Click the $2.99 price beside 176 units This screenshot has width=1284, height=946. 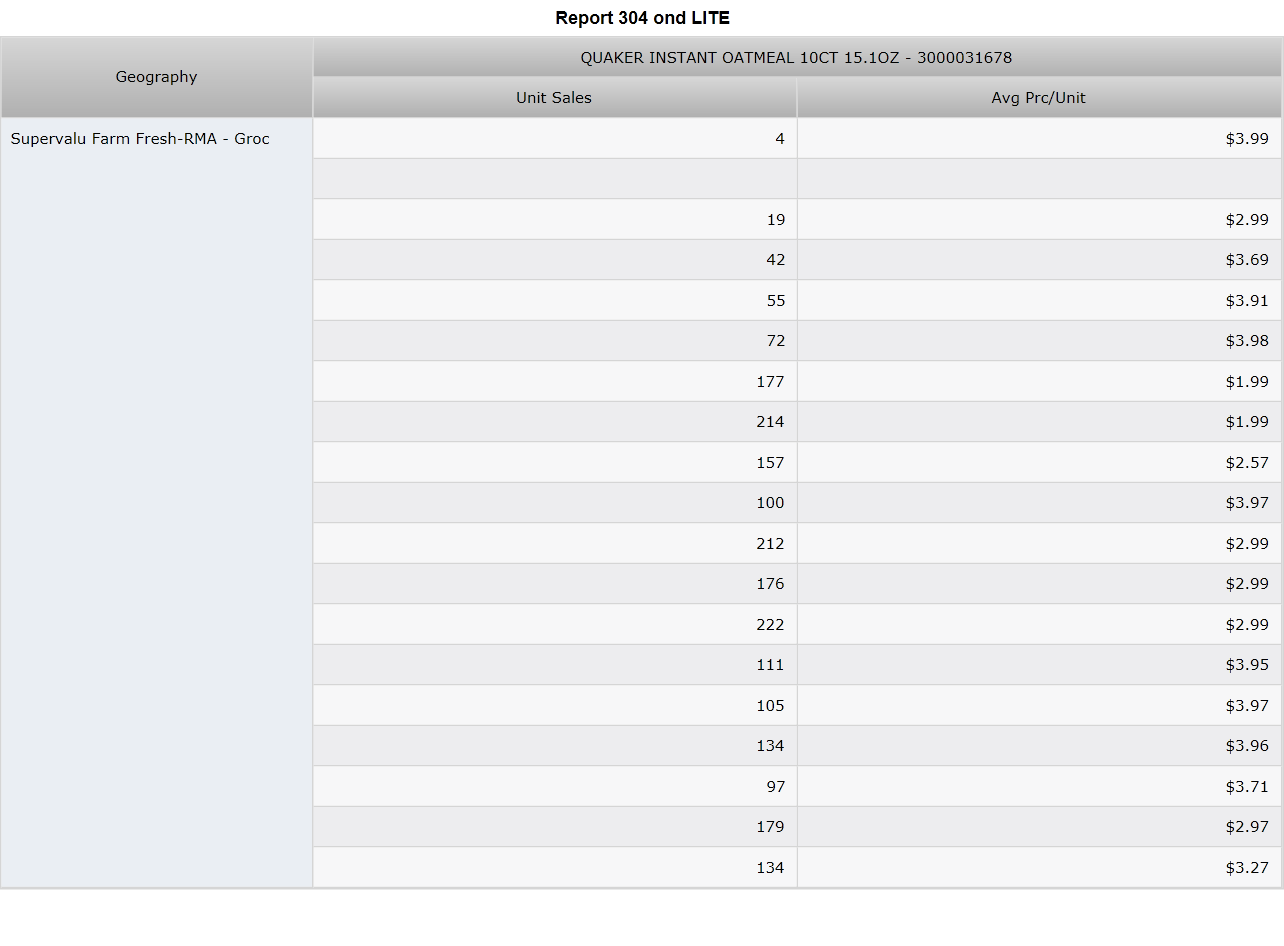[1039, 584]
